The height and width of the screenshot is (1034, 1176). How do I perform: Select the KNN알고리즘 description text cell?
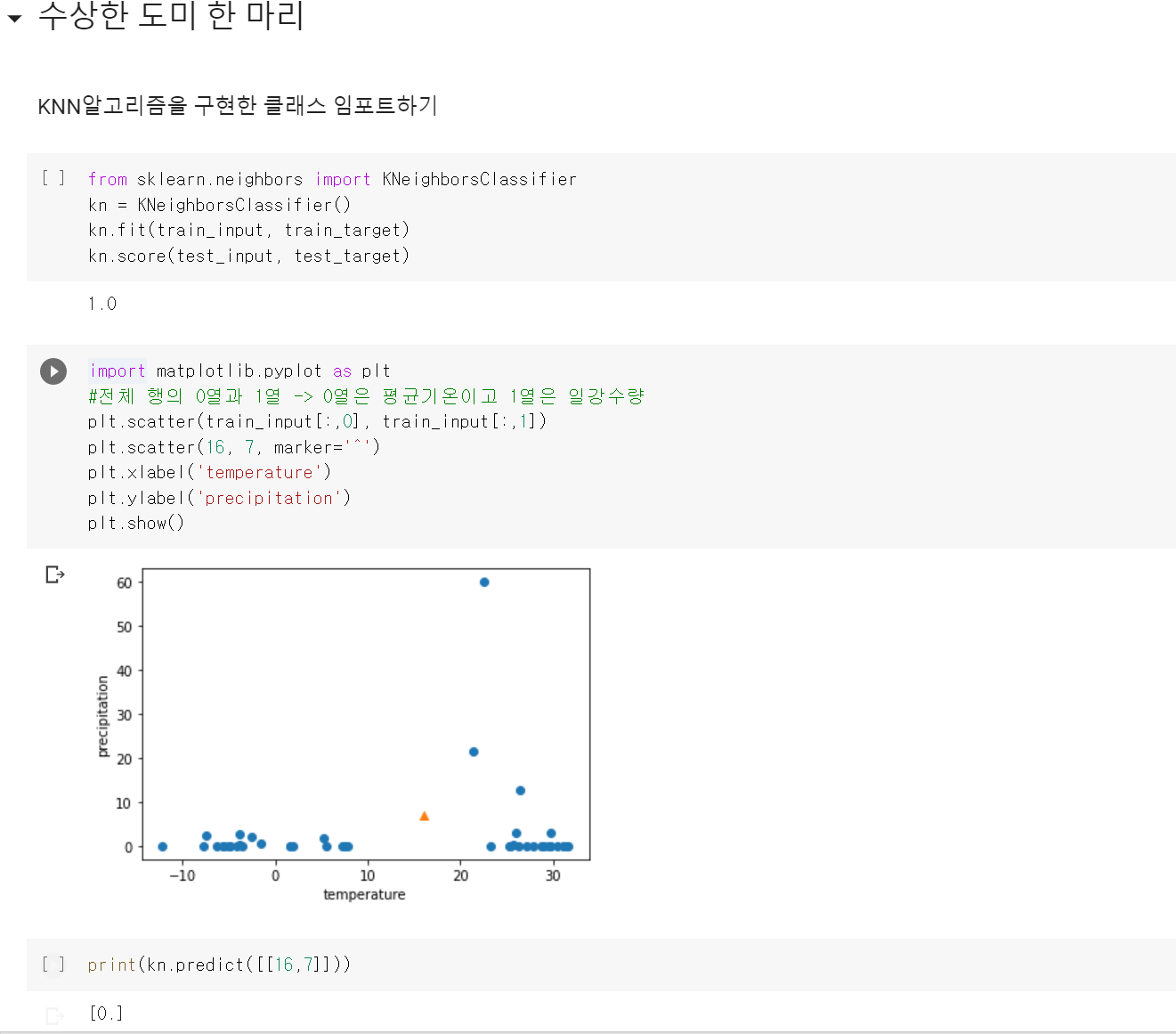(x=238, y=106)
